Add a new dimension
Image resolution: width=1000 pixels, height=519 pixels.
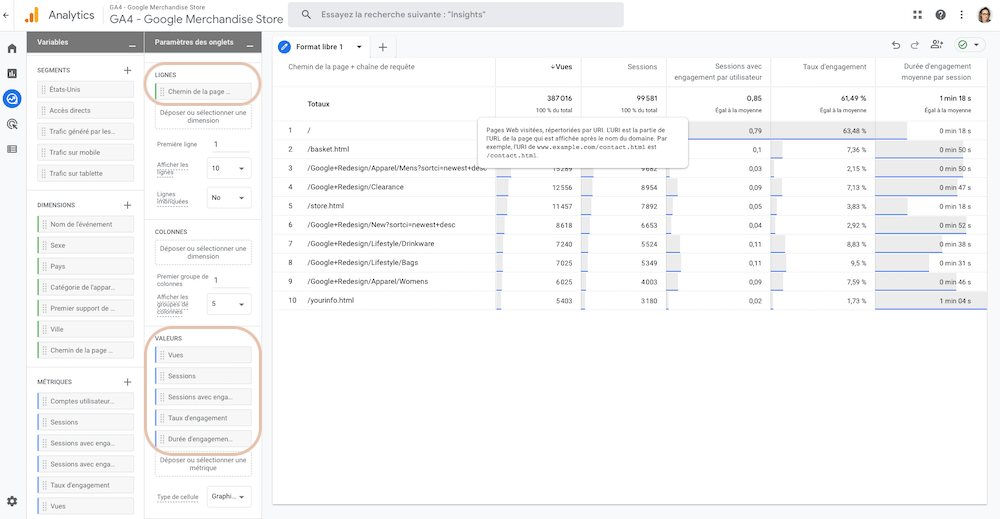coord(128,205)
